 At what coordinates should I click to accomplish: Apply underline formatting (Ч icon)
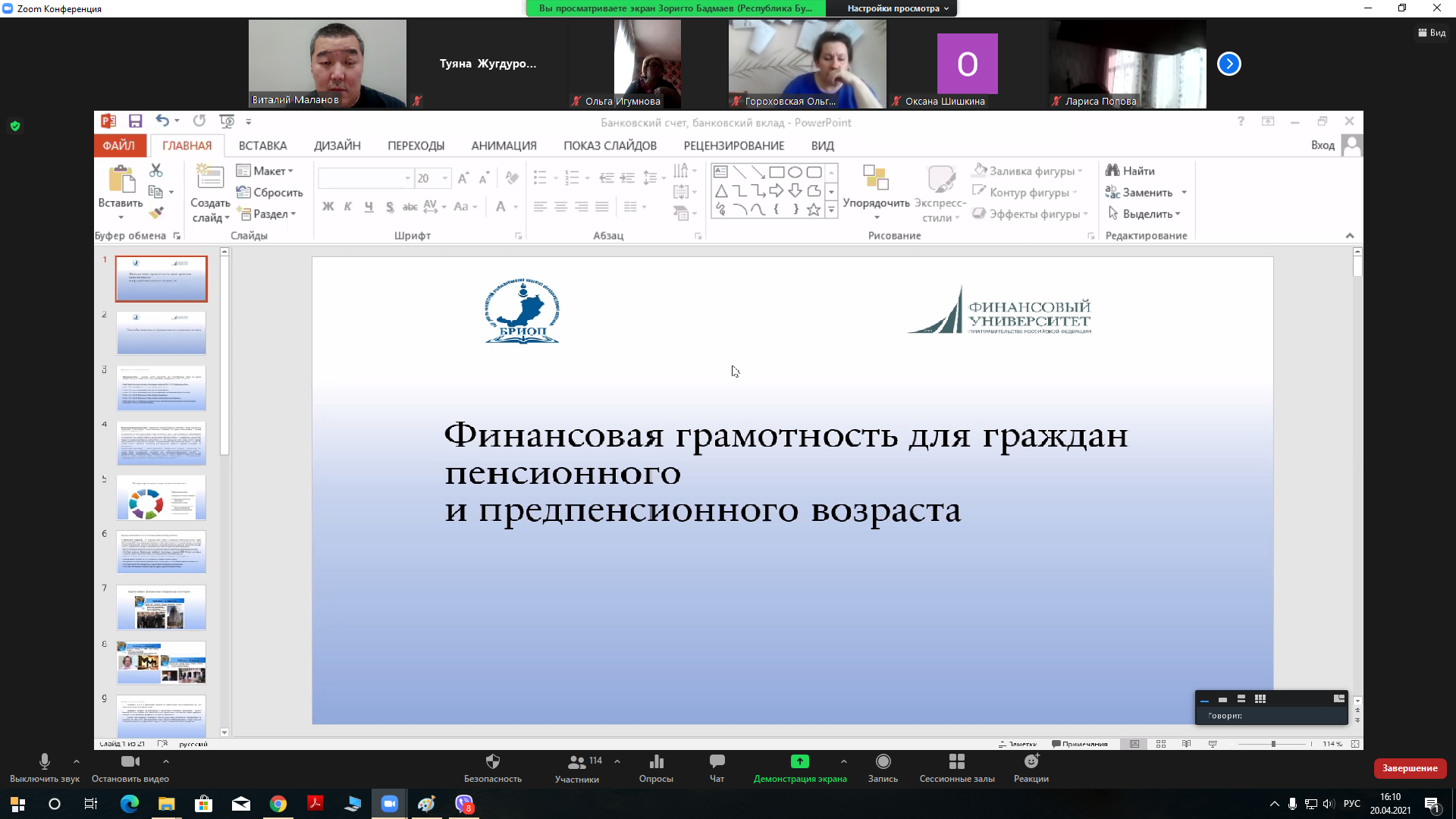369,206
